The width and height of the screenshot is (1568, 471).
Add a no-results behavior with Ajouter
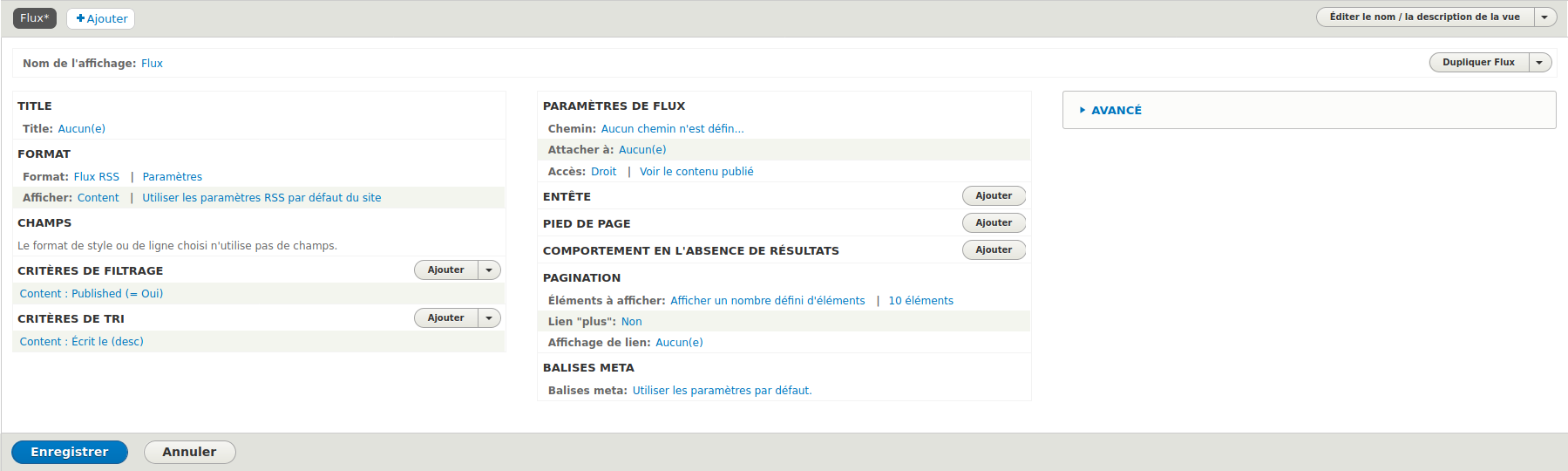994,250
